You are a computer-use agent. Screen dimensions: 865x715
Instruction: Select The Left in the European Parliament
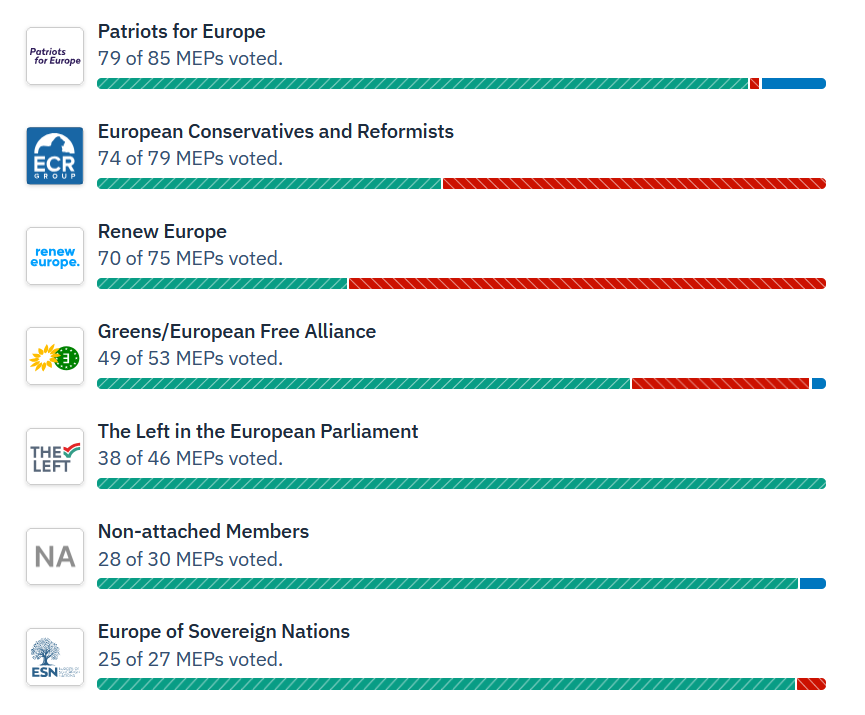pyautogui.click(x=257, y=432)
